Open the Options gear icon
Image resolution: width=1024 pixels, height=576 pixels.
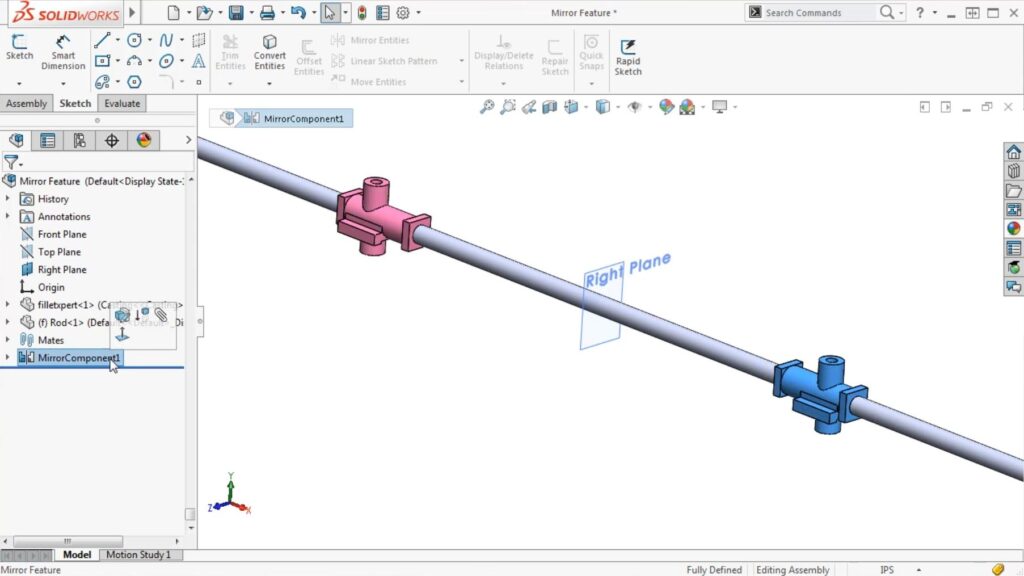coord(403,12)
